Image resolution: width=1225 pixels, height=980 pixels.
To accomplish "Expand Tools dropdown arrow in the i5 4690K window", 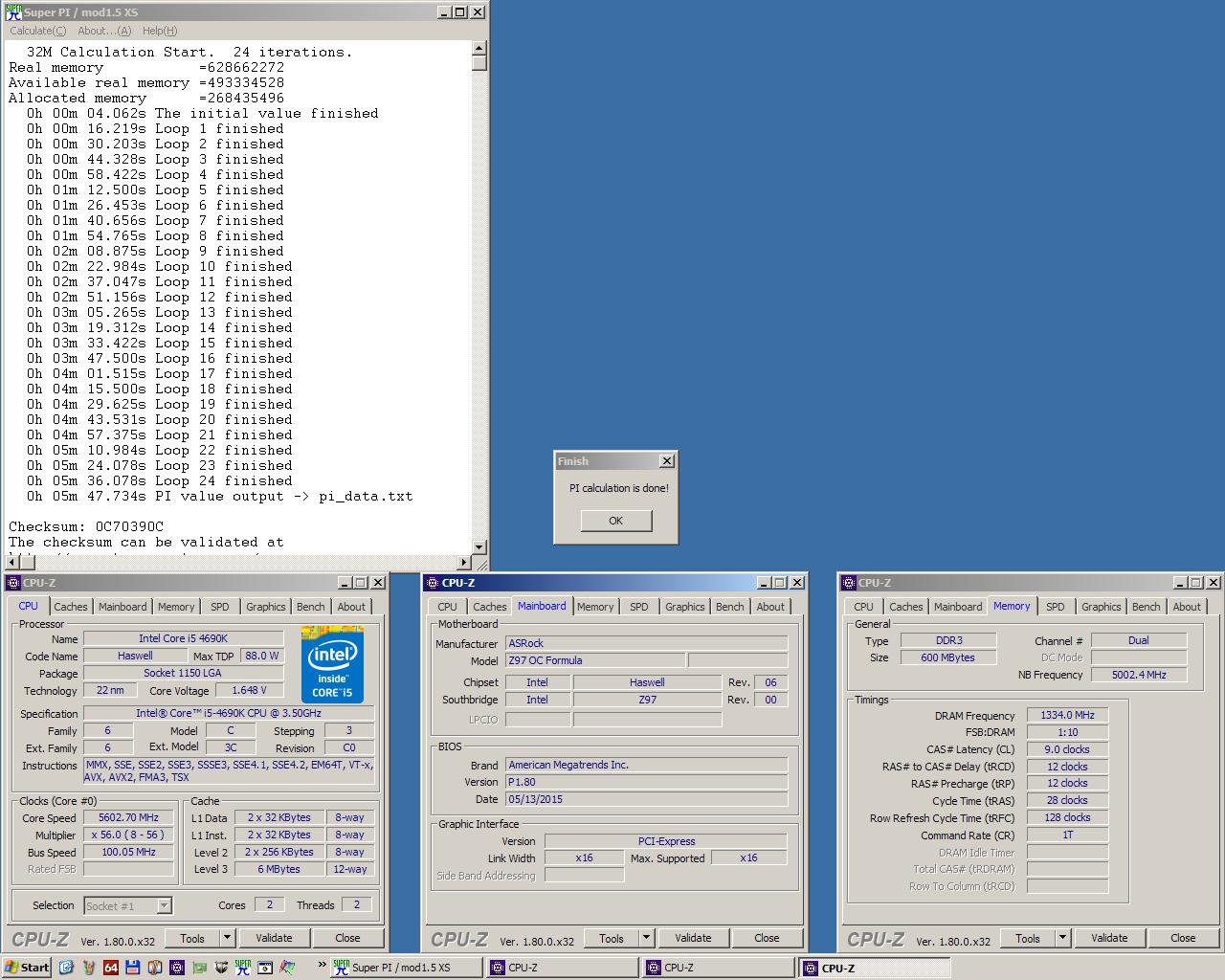I will coord(227,939).
